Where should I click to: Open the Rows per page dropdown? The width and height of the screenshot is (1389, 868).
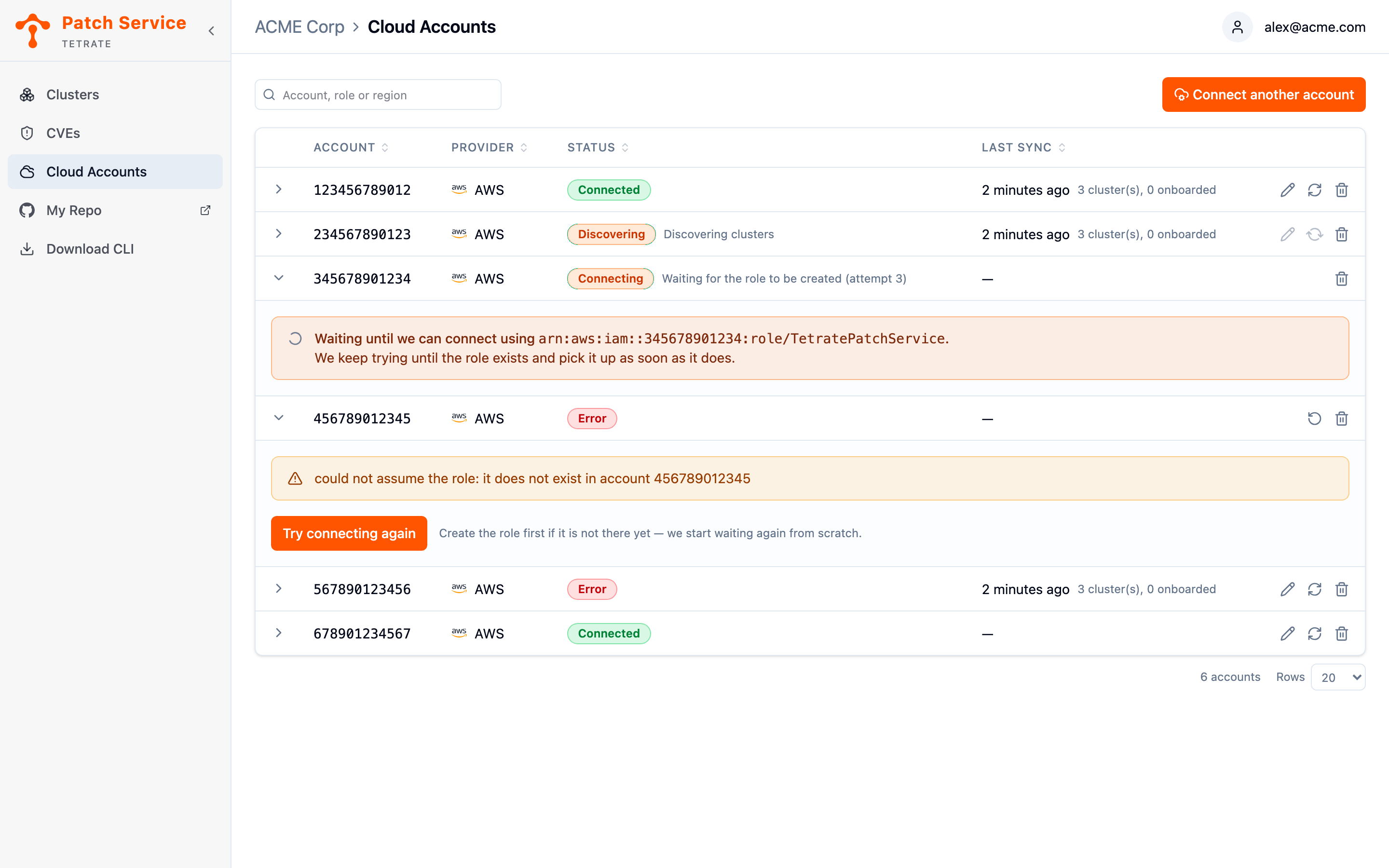[1338, 678]
